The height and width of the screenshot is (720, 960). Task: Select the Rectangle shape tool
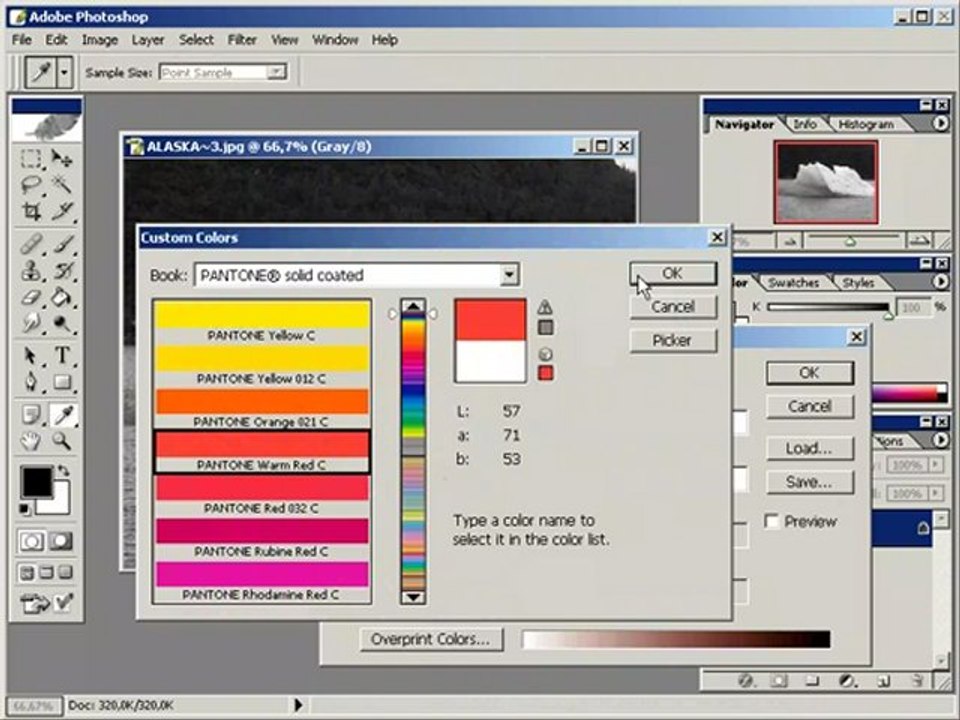click(x=62, y=382)
